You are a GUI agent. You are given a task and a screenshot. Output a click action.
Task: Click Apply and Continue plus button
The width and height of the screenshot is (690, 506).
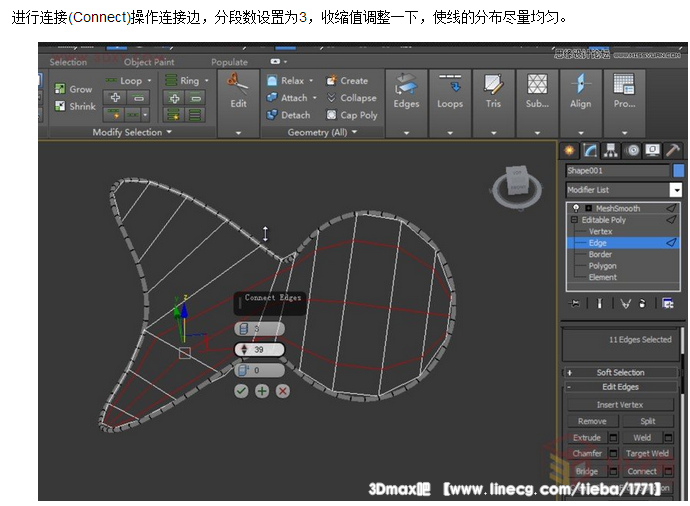(x=262, y=391)
